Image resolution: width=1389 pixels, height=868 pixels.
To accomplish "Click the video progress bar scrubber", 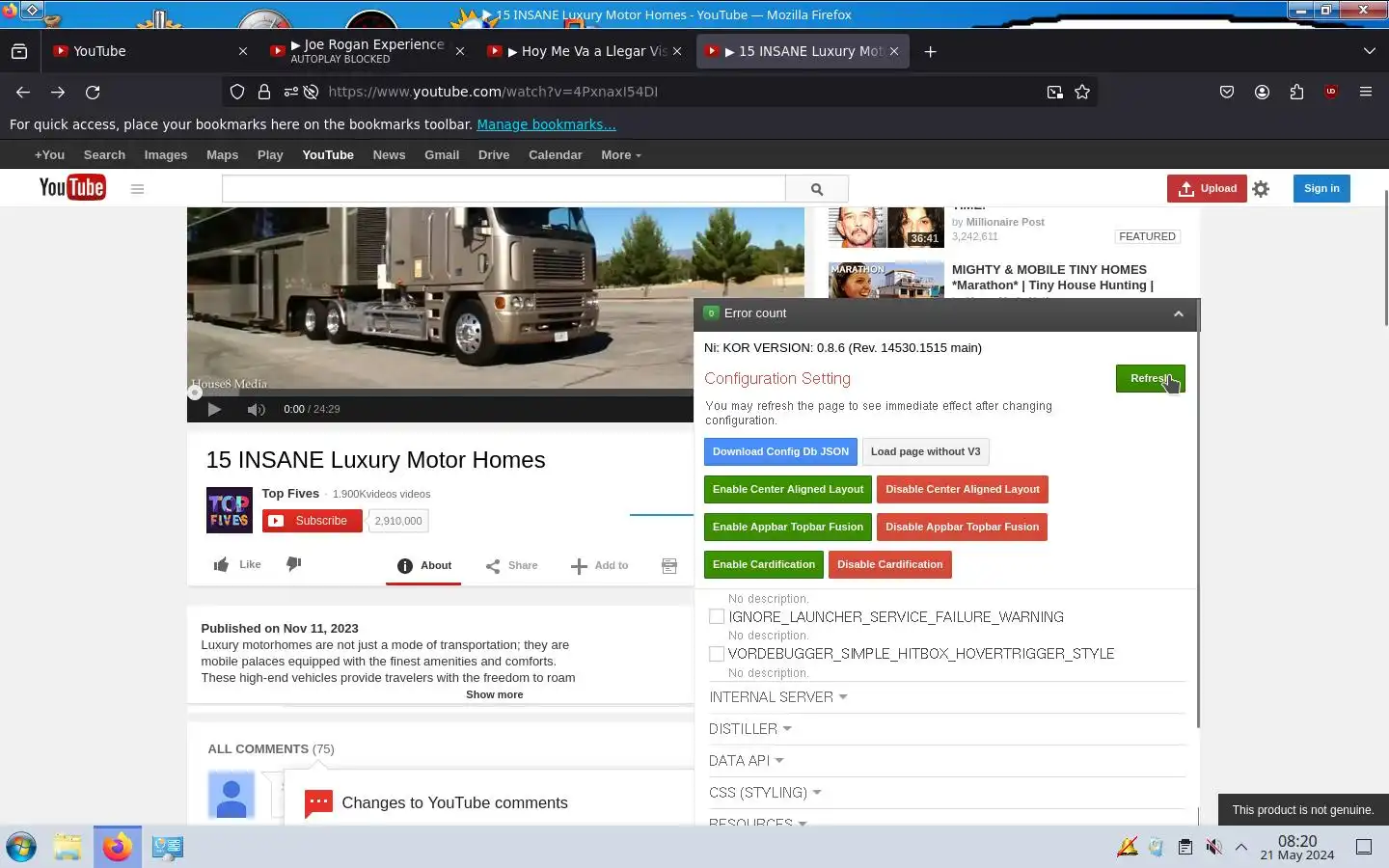I will pos(195,393).
